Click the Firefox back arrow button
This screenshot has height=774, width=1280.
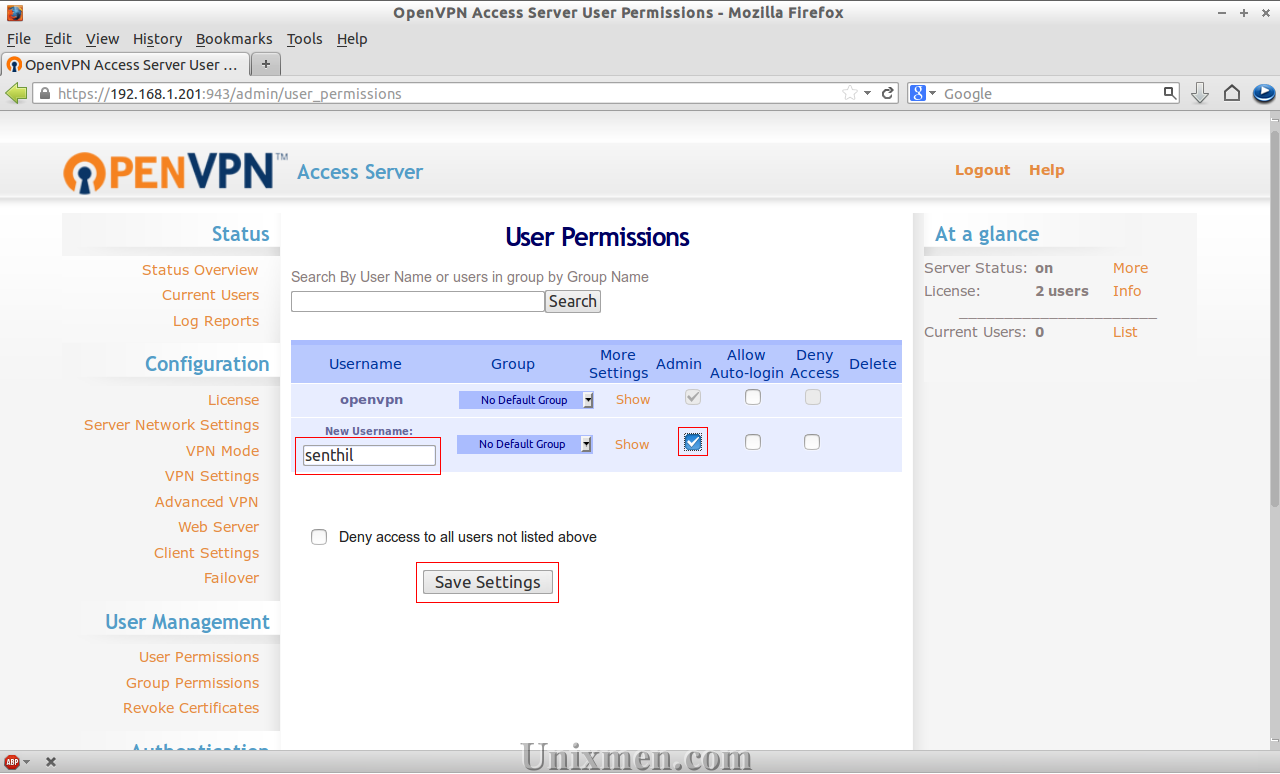click(16, 93)
